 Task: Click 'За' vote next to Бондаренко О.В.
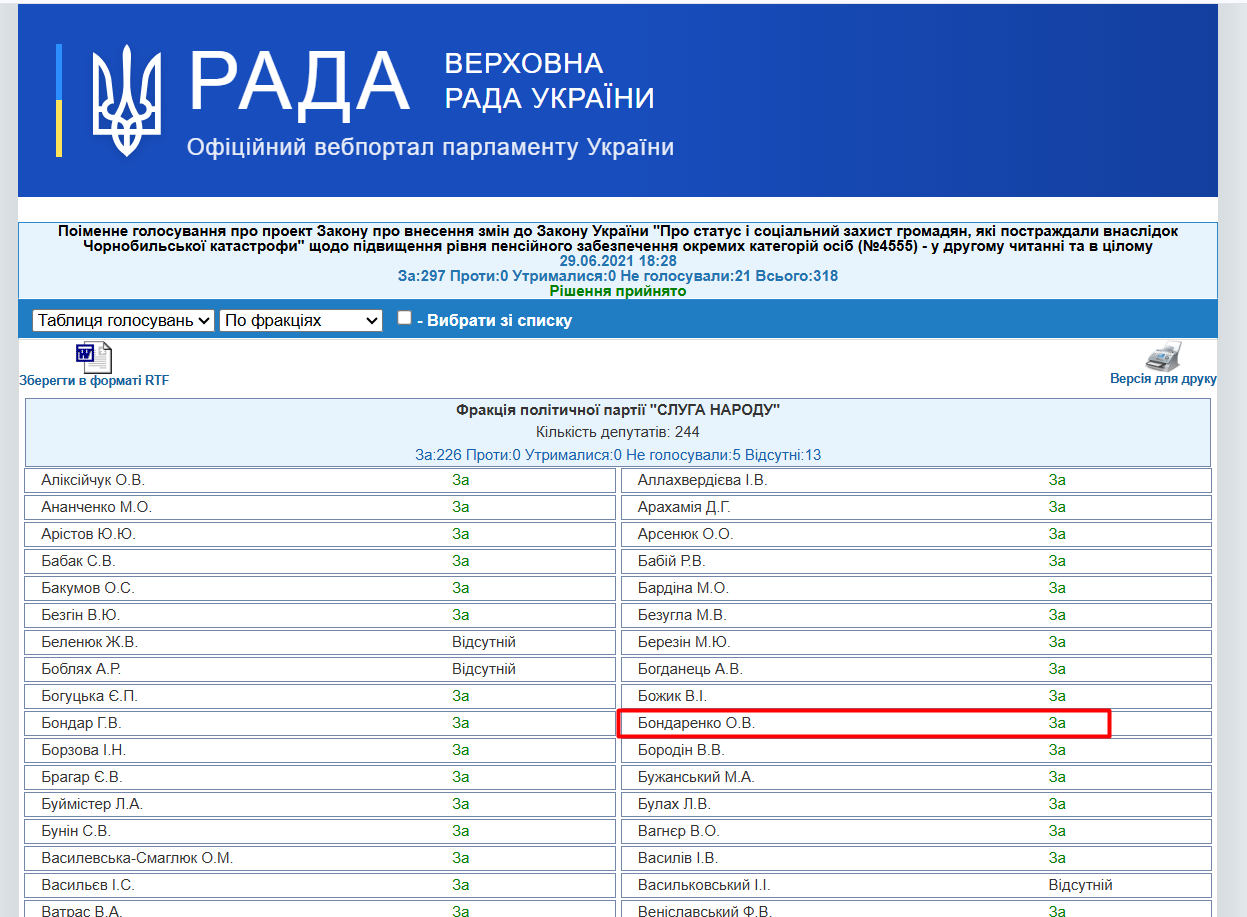click(1057, 723)
